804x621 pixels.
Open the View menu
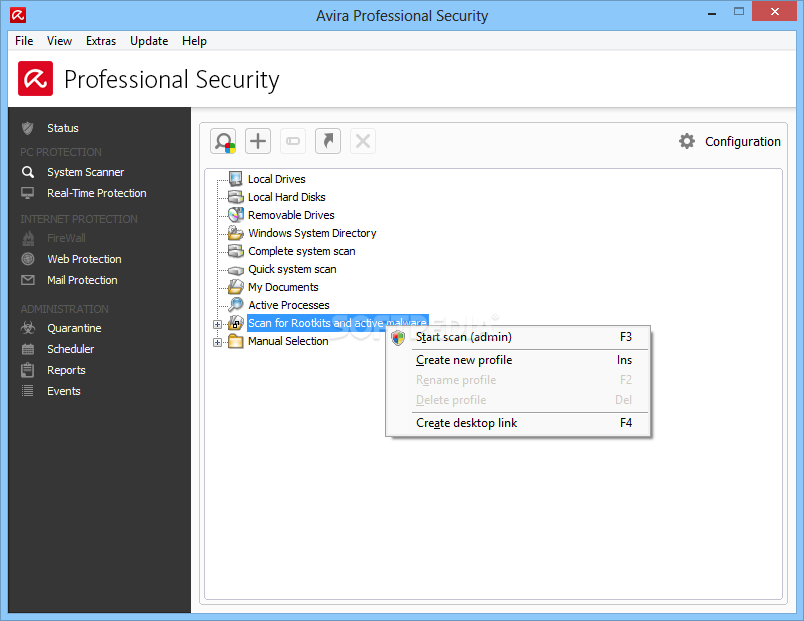pos(59,41)
